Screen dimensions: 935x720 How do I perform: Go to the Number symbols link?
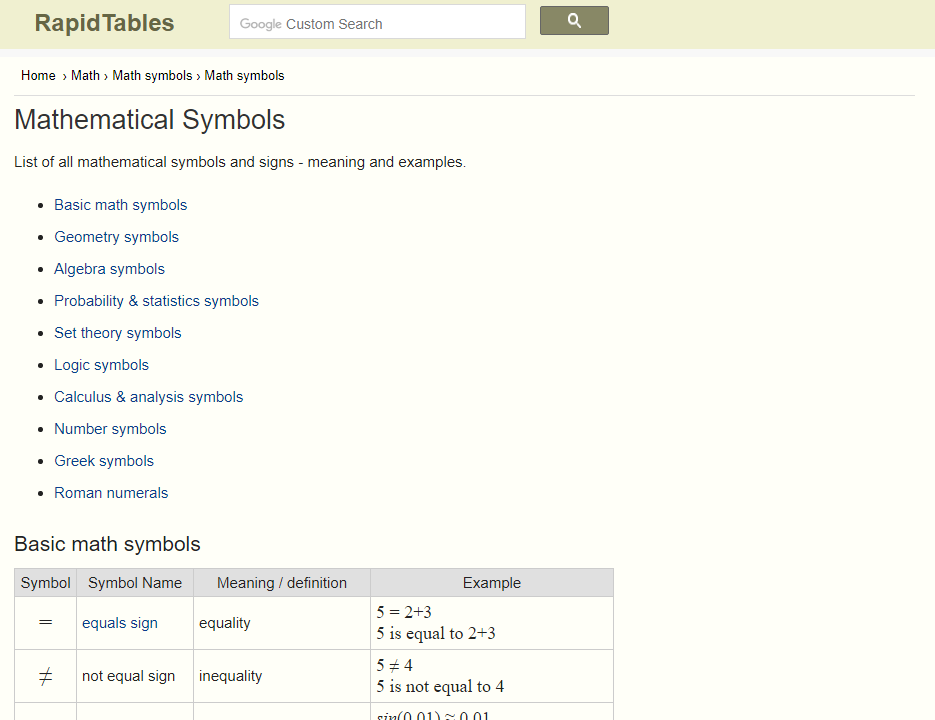[110, 429]
